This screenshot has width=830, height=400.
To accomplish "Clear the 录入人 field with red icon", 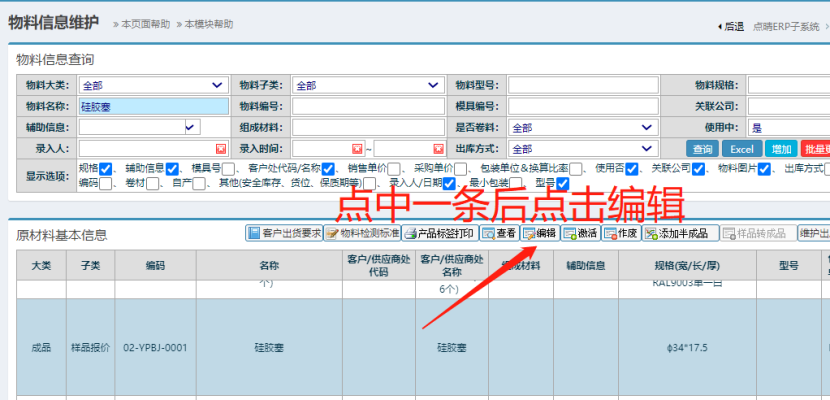I will click(221, 148).
